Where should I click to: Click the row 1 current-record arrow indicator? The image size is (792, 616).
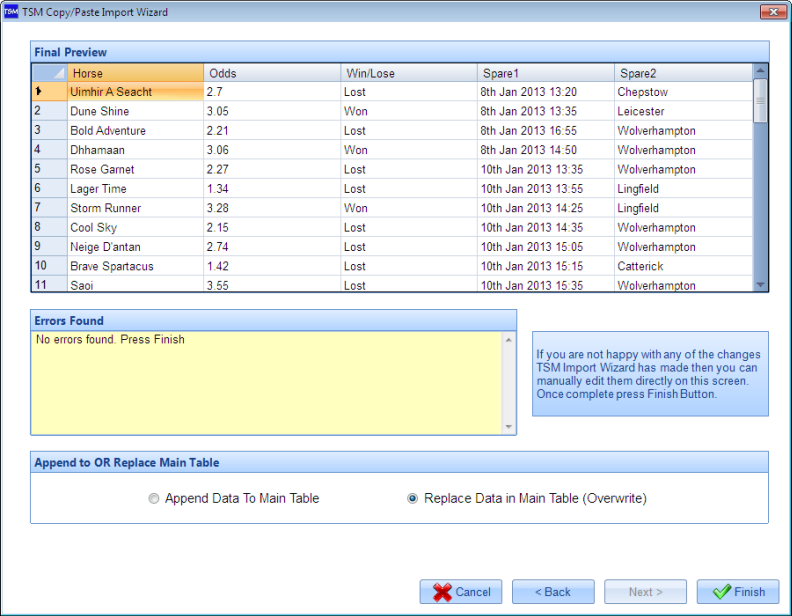(x=39, y=92)
